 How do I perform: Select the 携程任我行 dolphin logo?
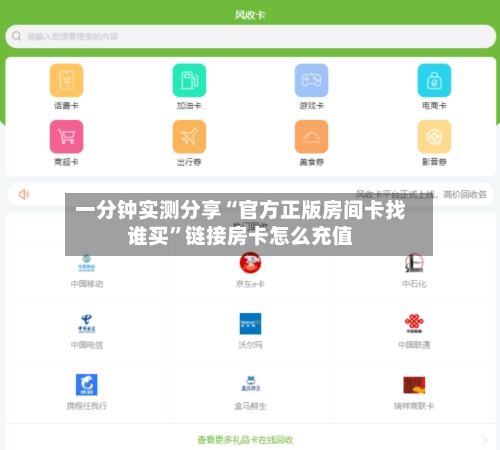click(87, 384)
